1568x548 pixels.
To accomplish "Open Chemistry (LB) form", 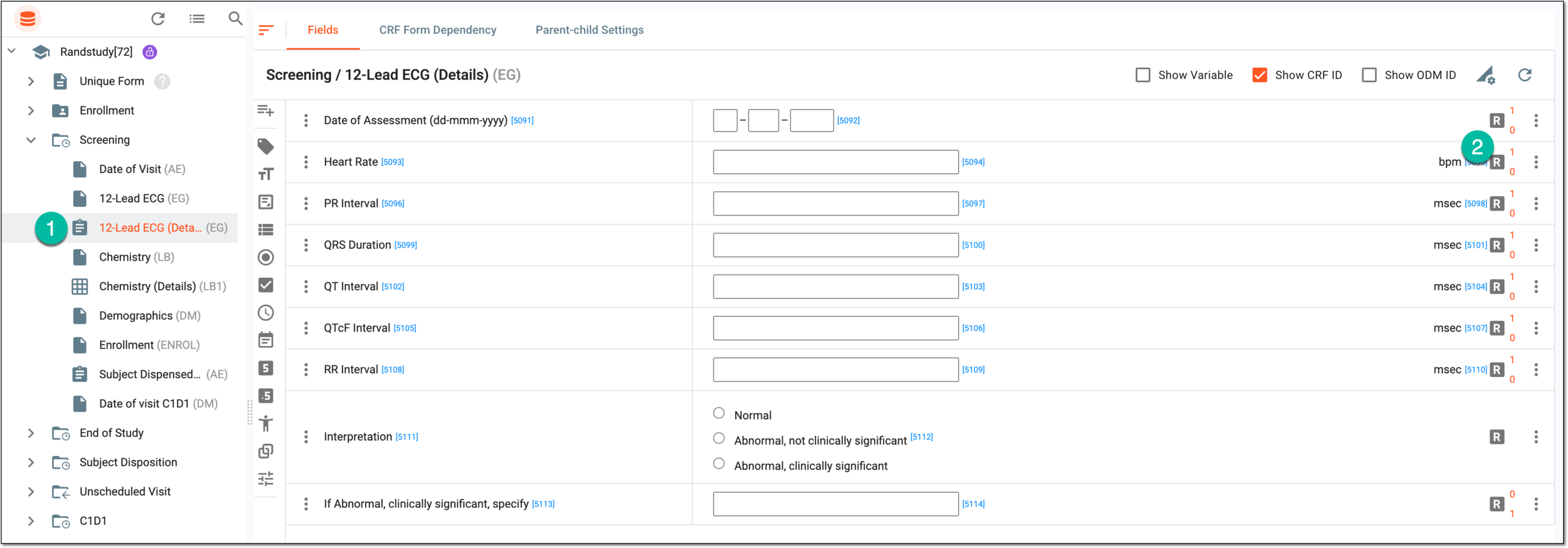I will pyautogui.click(x=137, y=257).
